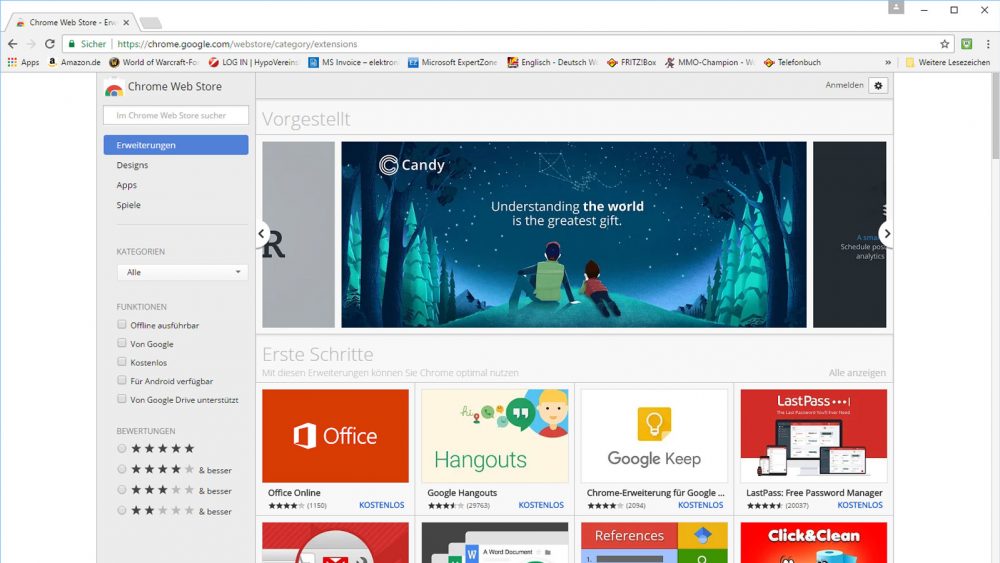Bookmark page using the star icon
Screen dimensions: 1000x563
944,44
